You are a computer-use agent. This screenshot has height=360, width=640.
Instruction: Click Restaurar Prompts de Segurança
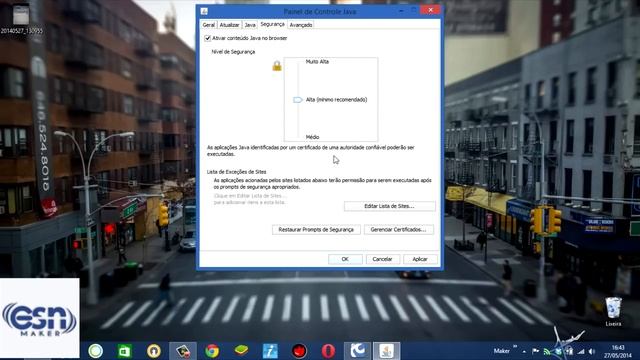[x=316, y=230]
